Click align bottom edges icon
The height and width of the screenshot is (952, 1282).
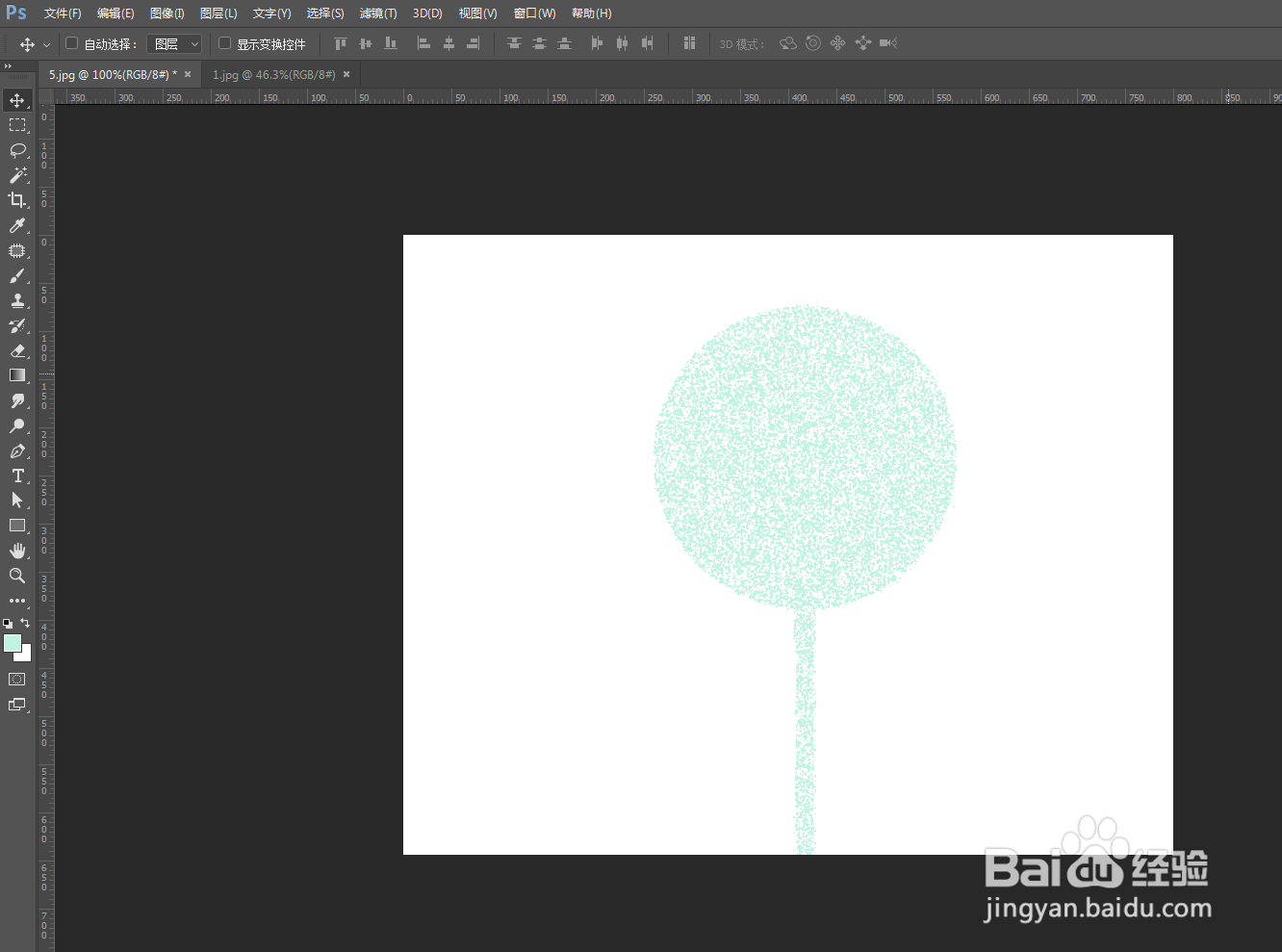click(391, 43)
